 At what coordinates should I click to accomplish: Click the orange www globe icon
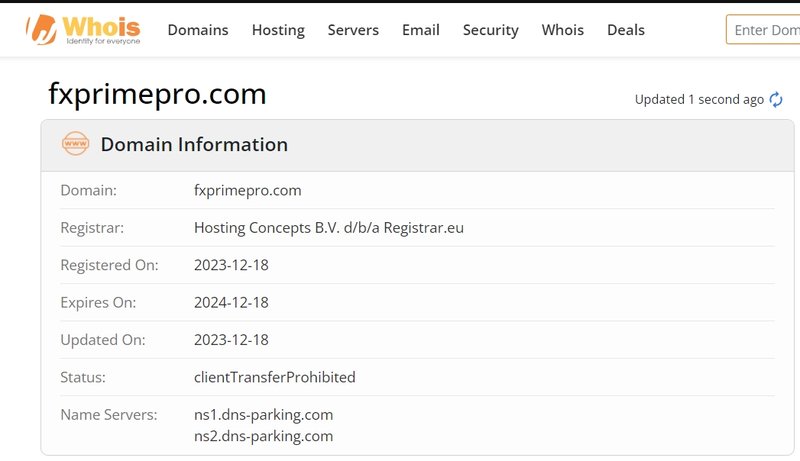pyautogui.click(x=76, y=144)
